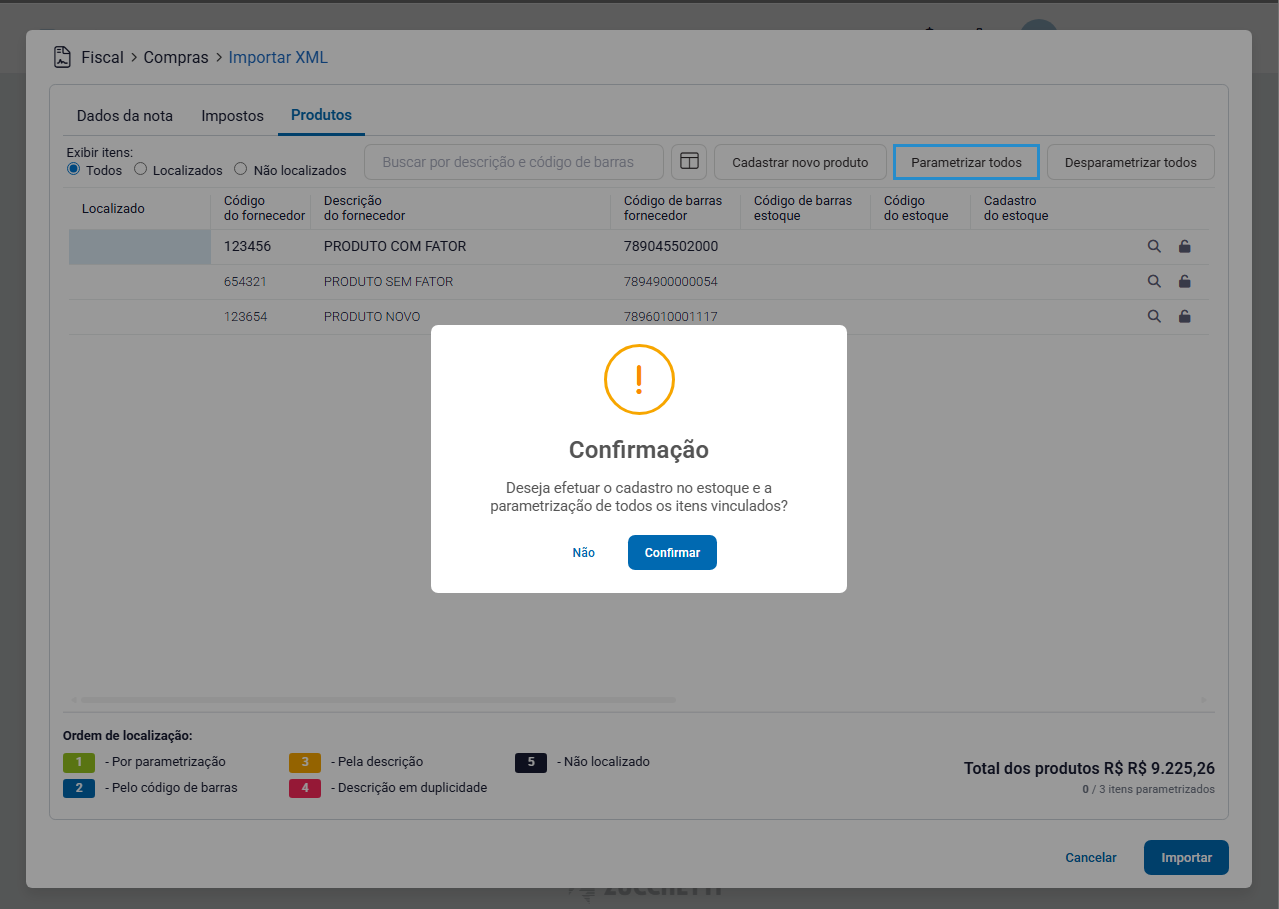The image size is (1279, 909).
Task: Select the Todos radio button
Action: click(x=73, y=169)
